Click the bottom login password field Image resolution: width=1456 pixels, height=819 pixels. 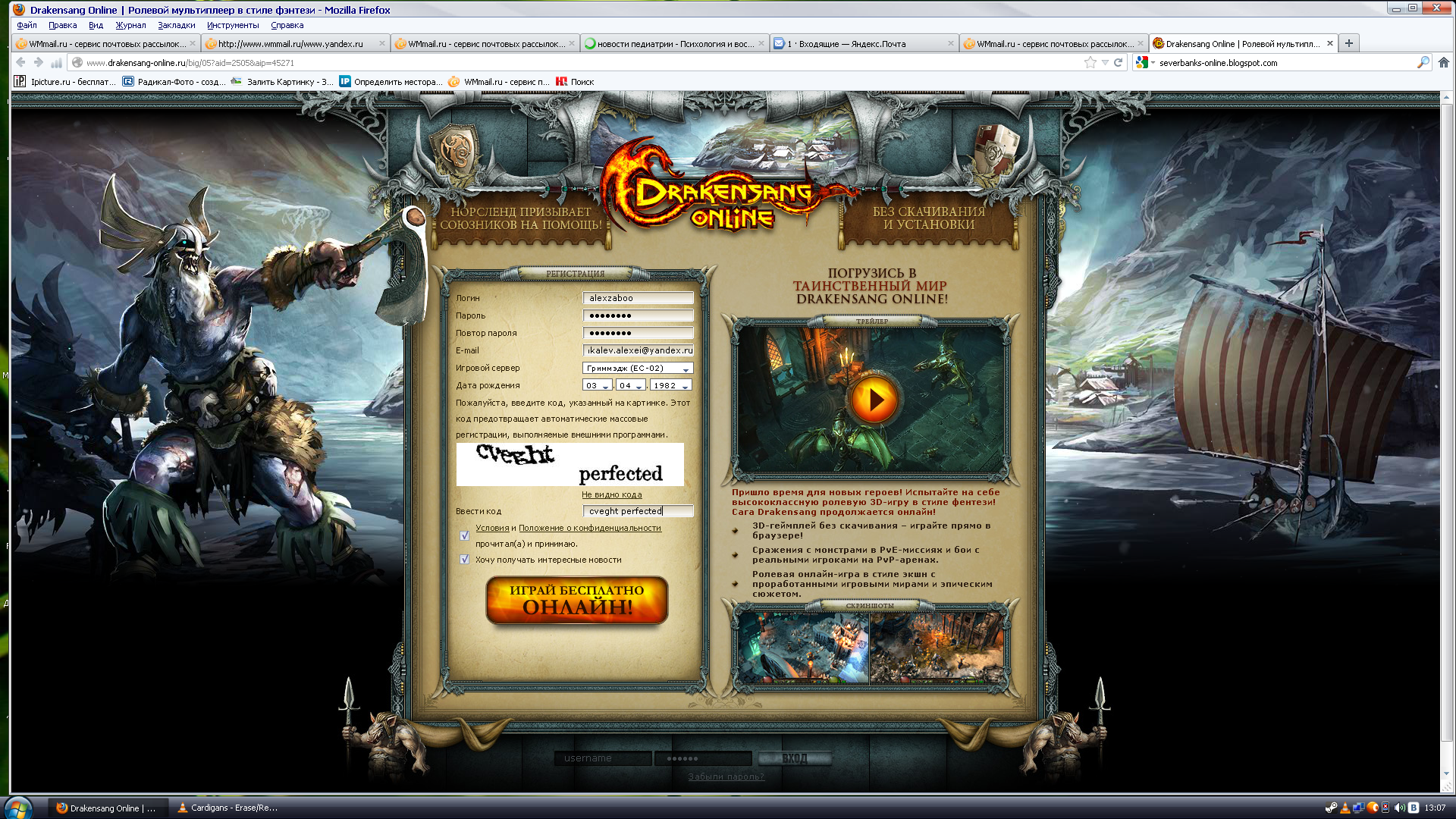pos(703,758)
